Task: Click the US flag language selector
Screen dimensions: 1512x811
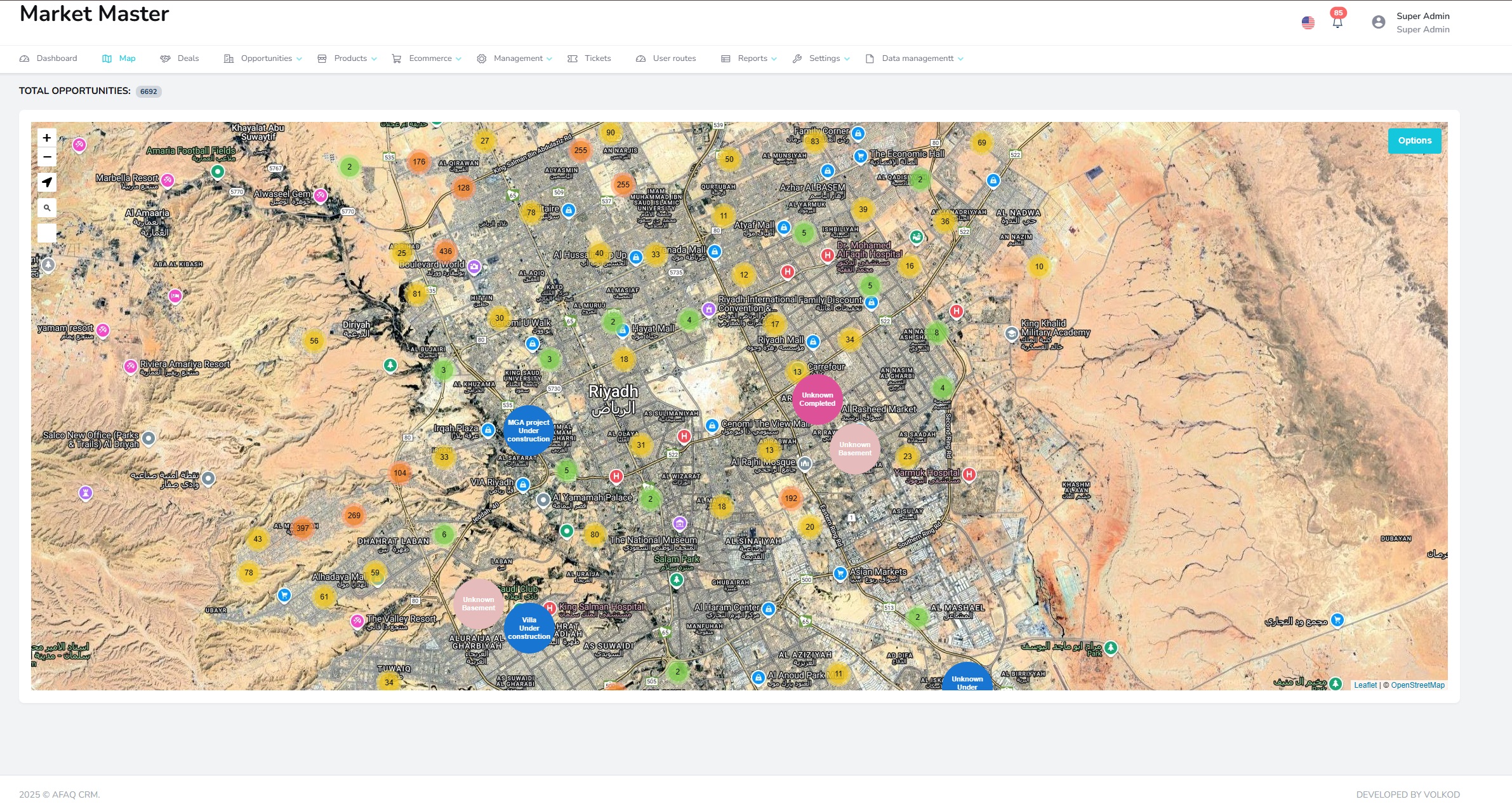Action: [x=1308, y=23]
